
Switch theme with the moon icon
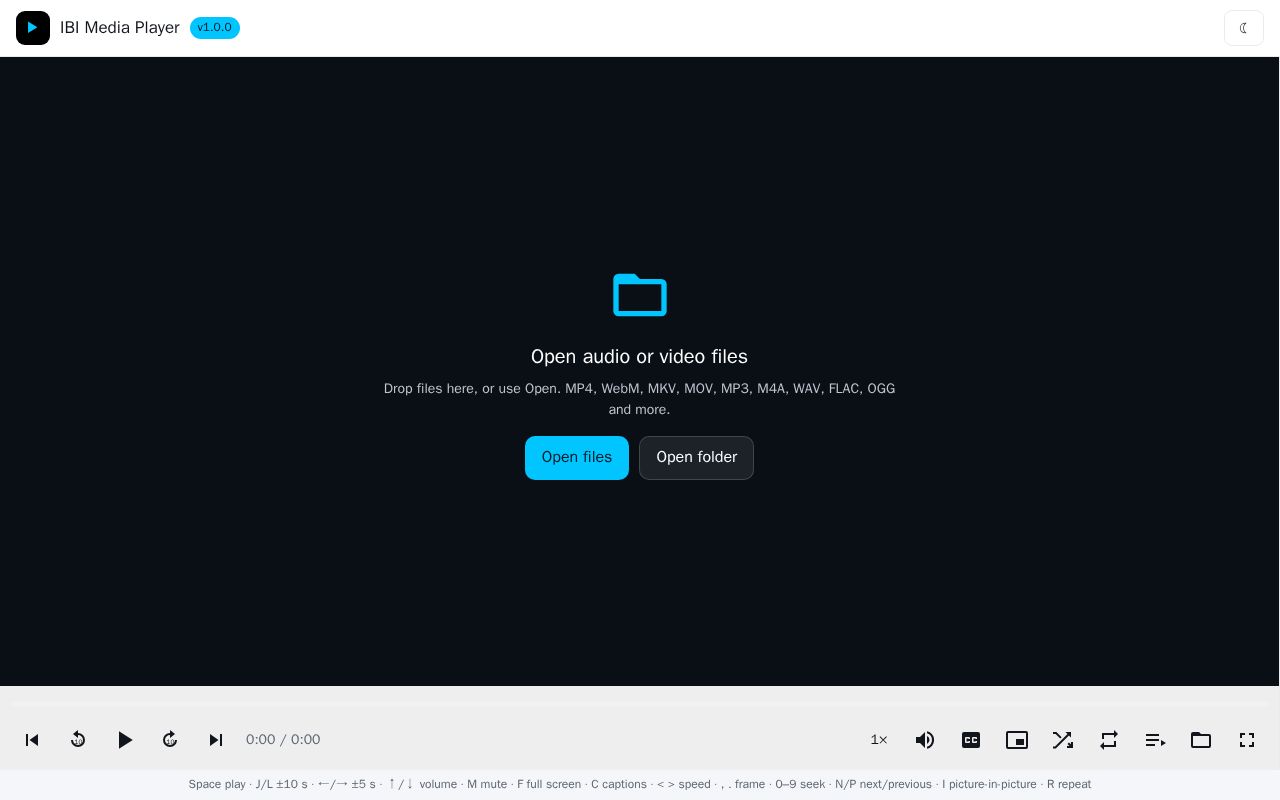1244,28
